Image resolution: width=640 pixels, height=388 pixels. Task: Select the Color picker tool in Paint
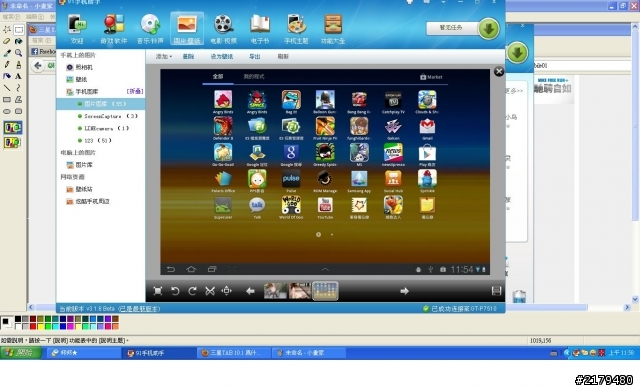tap(7, 53)
